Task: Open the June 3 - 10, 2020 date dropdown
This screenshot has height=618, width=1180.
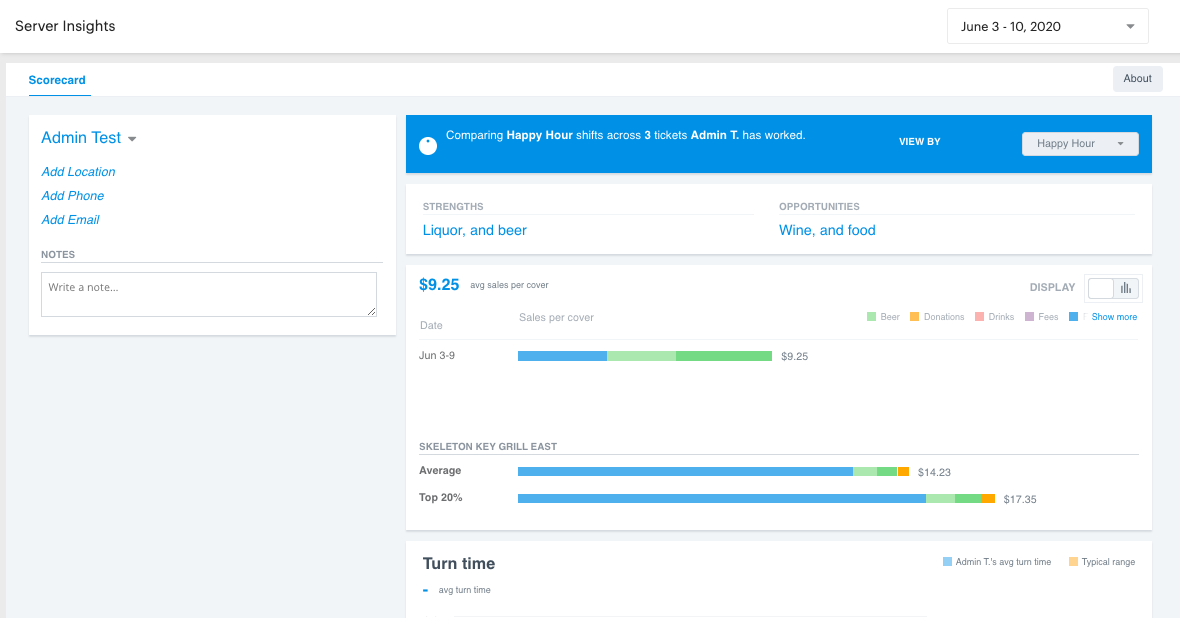Action: coord(1047,25)
